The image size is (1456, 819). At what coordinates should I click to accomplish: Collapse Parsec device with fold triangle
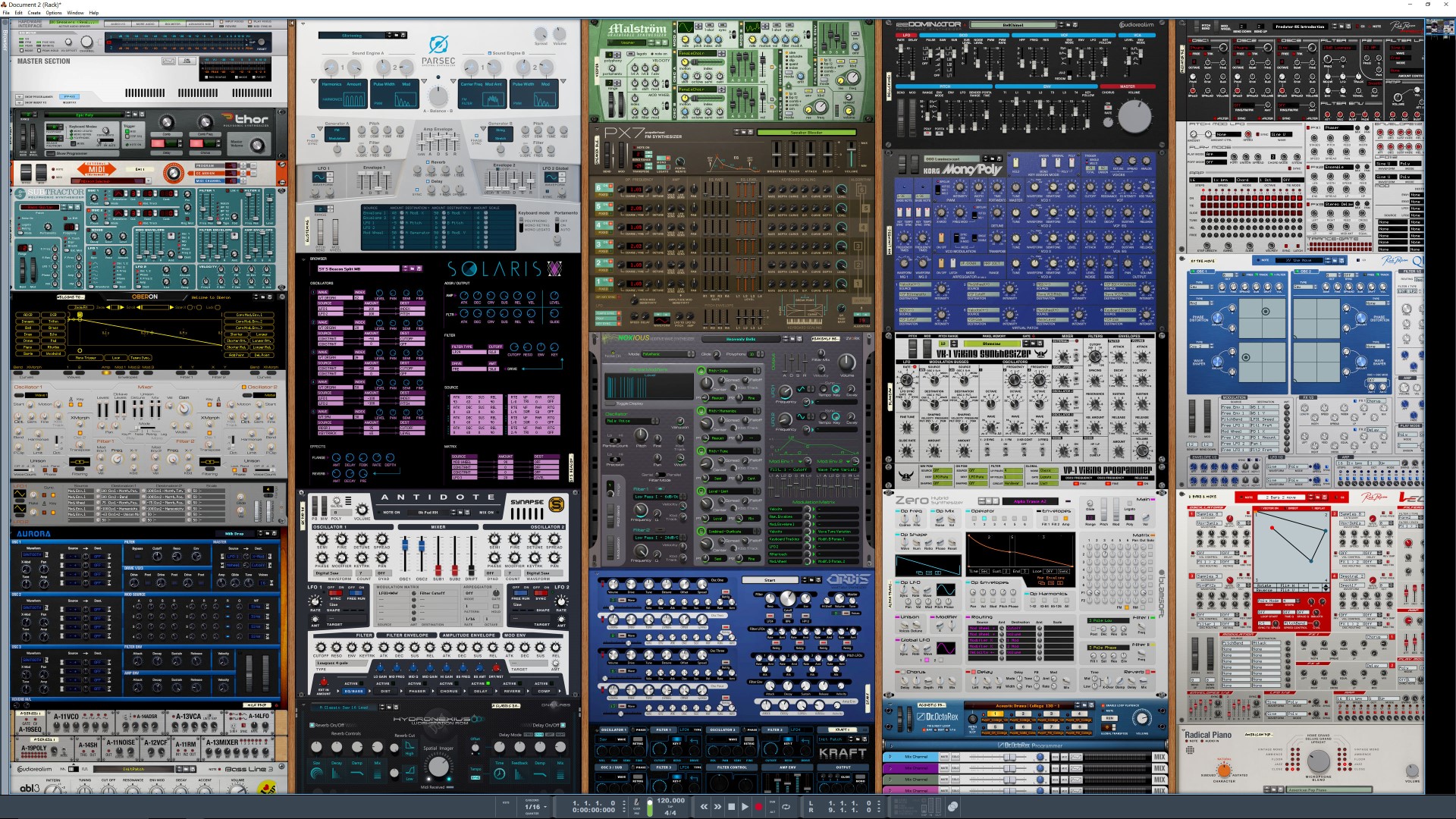pyautogui.click(x=303, y=24)
